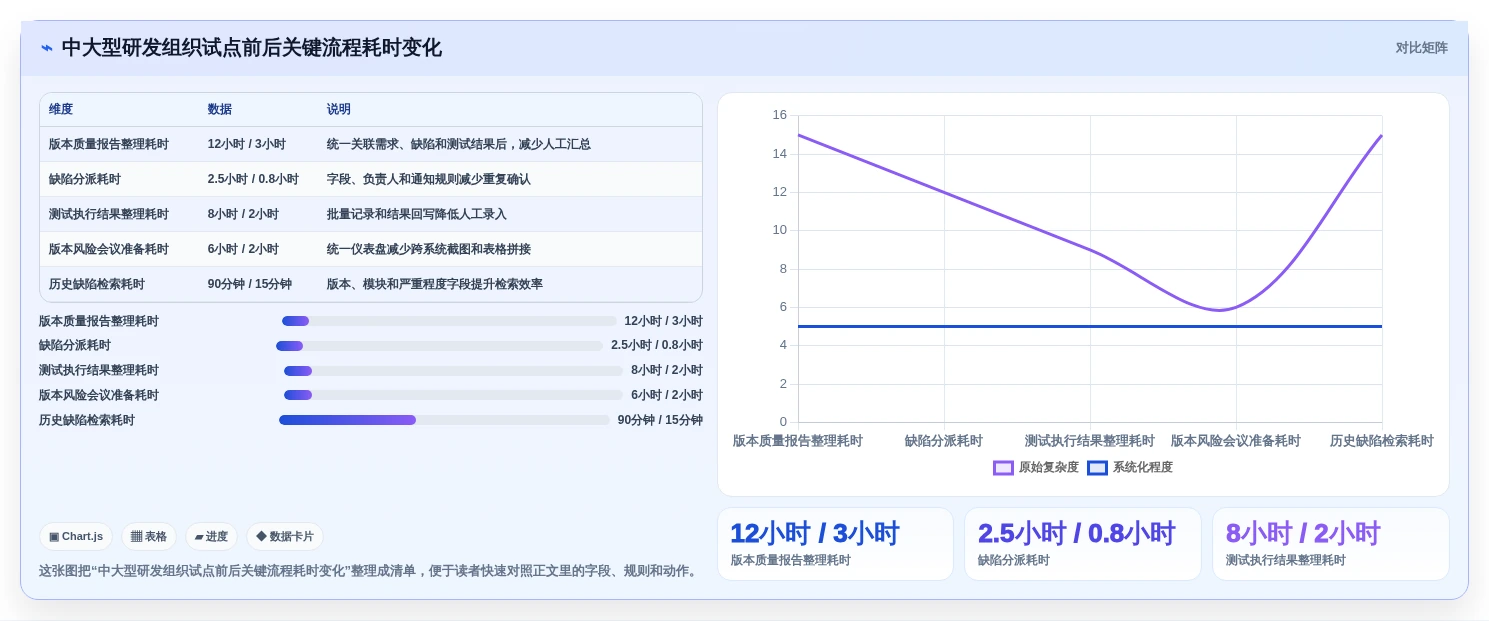Click the 对比矩阵 label at top right

pos(1421,48)
